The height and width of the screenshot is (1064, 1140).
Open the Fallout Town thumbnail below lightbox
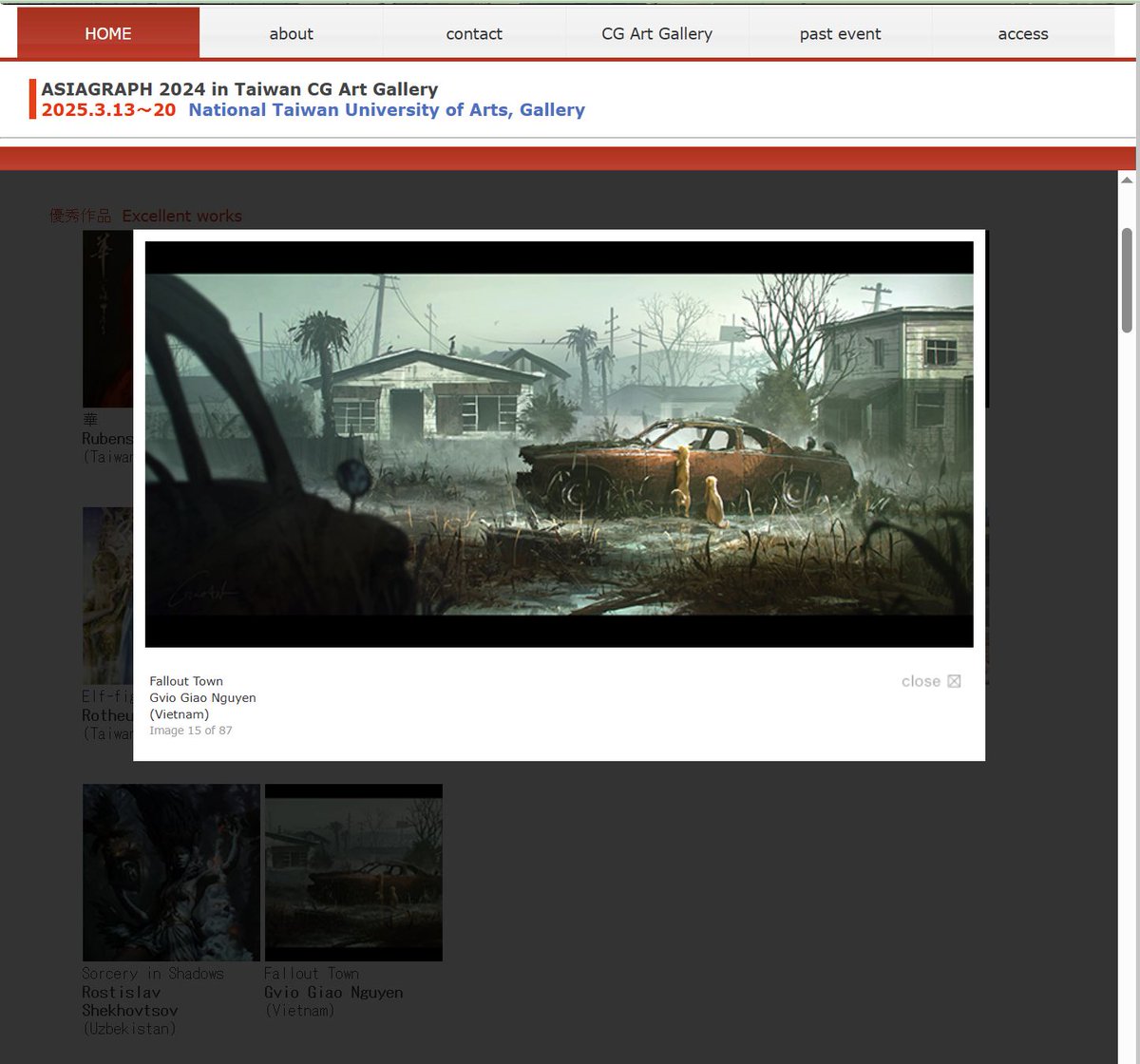coord(353,872)
